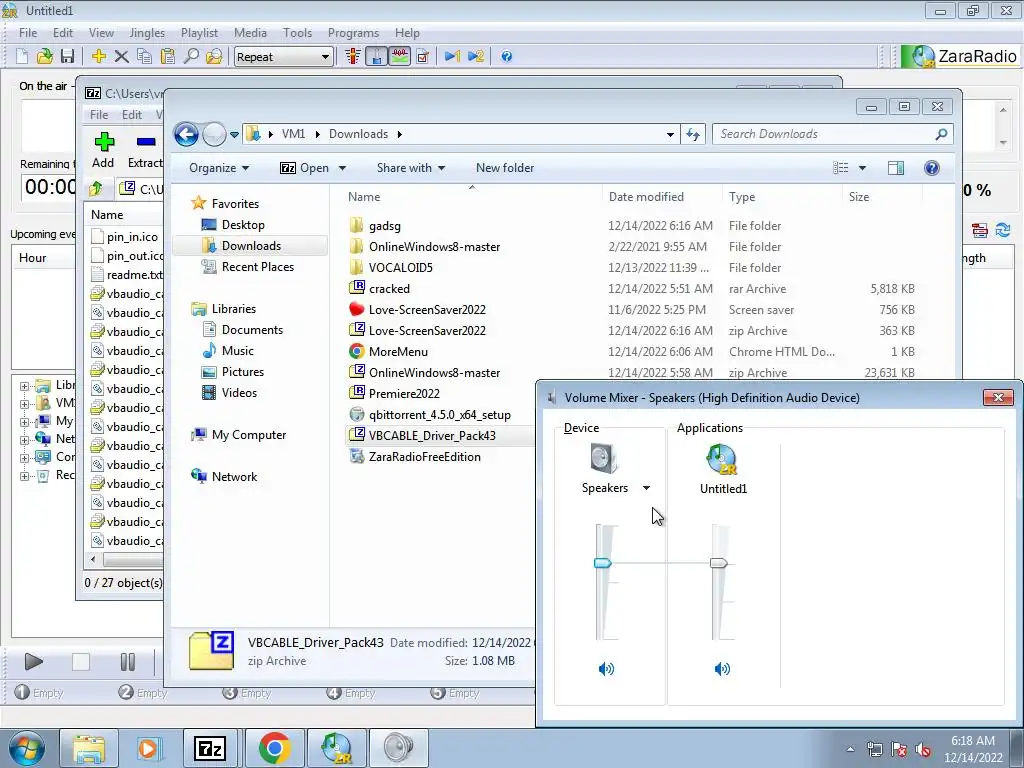Open a playlist with the folder icon
Viewport: 1024px width, 768px height.
point(44,57)
